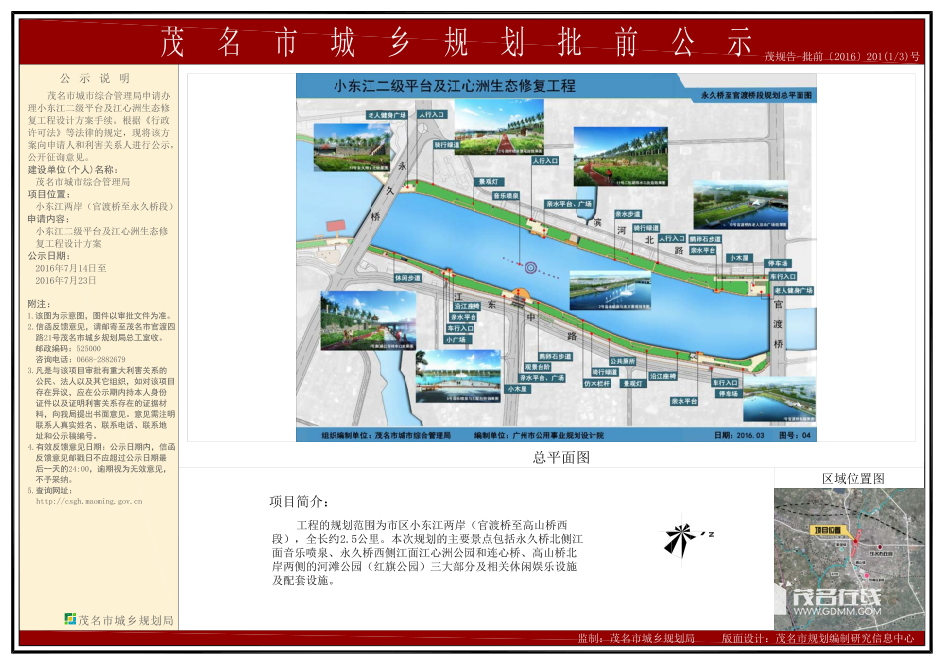Screen dimensions: 941x661
Task: Click the footer 版面设计:茂名市规划编制研究信息中心
Action: 818,638
